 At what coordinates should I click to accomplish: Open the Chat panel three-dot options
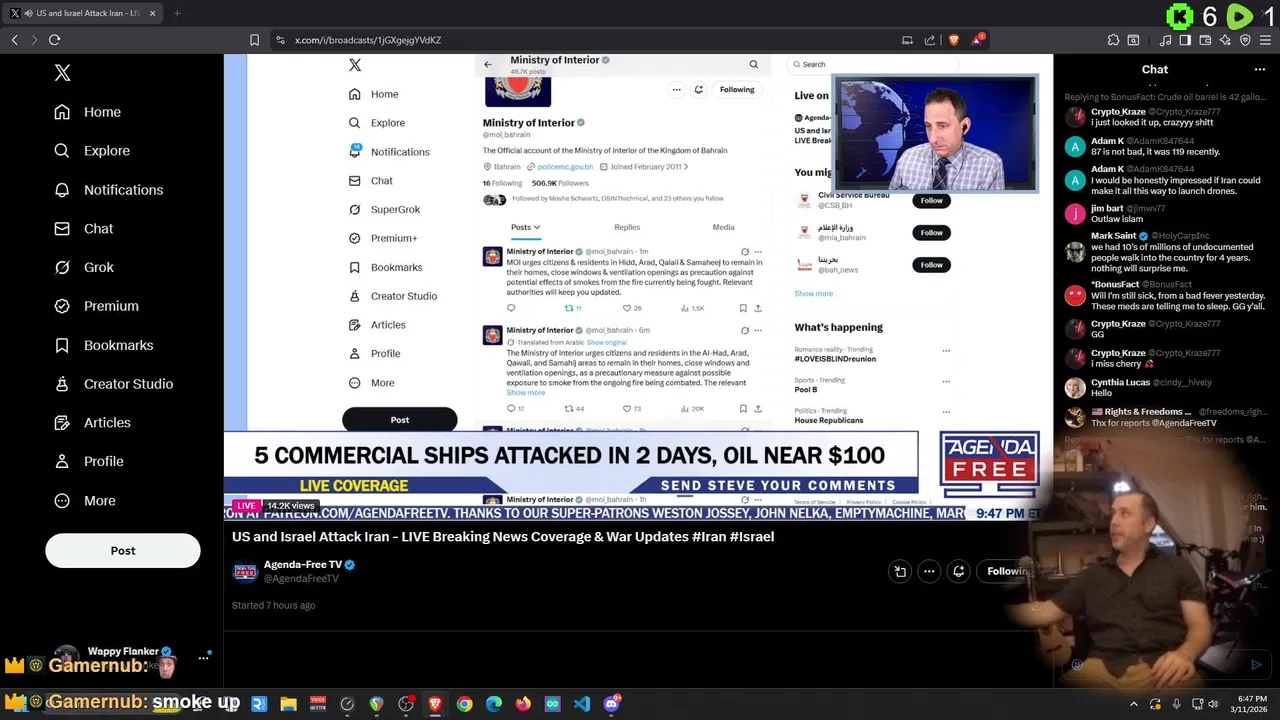(1260, 70)
